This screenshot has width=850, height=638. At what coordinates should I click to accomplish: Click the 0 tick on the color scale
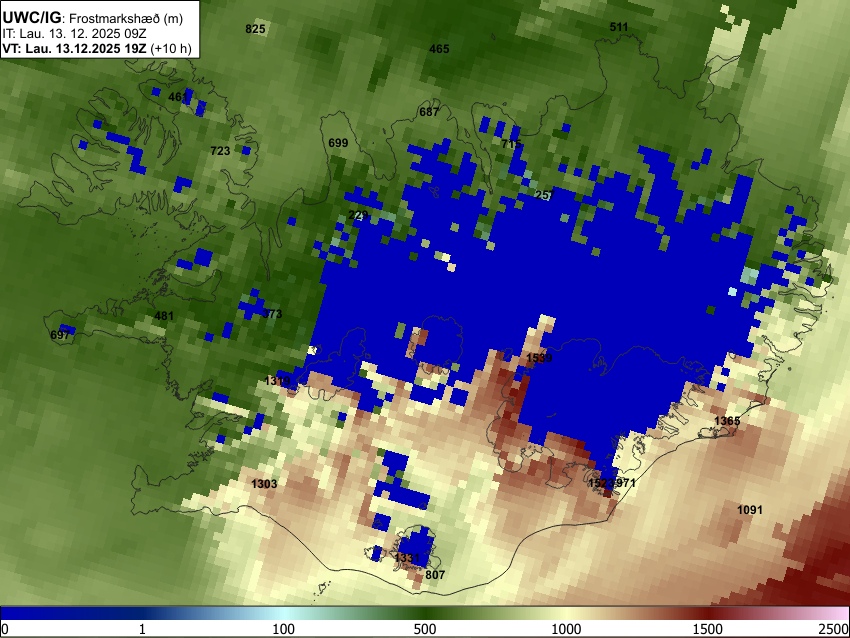tap(5, 629)
